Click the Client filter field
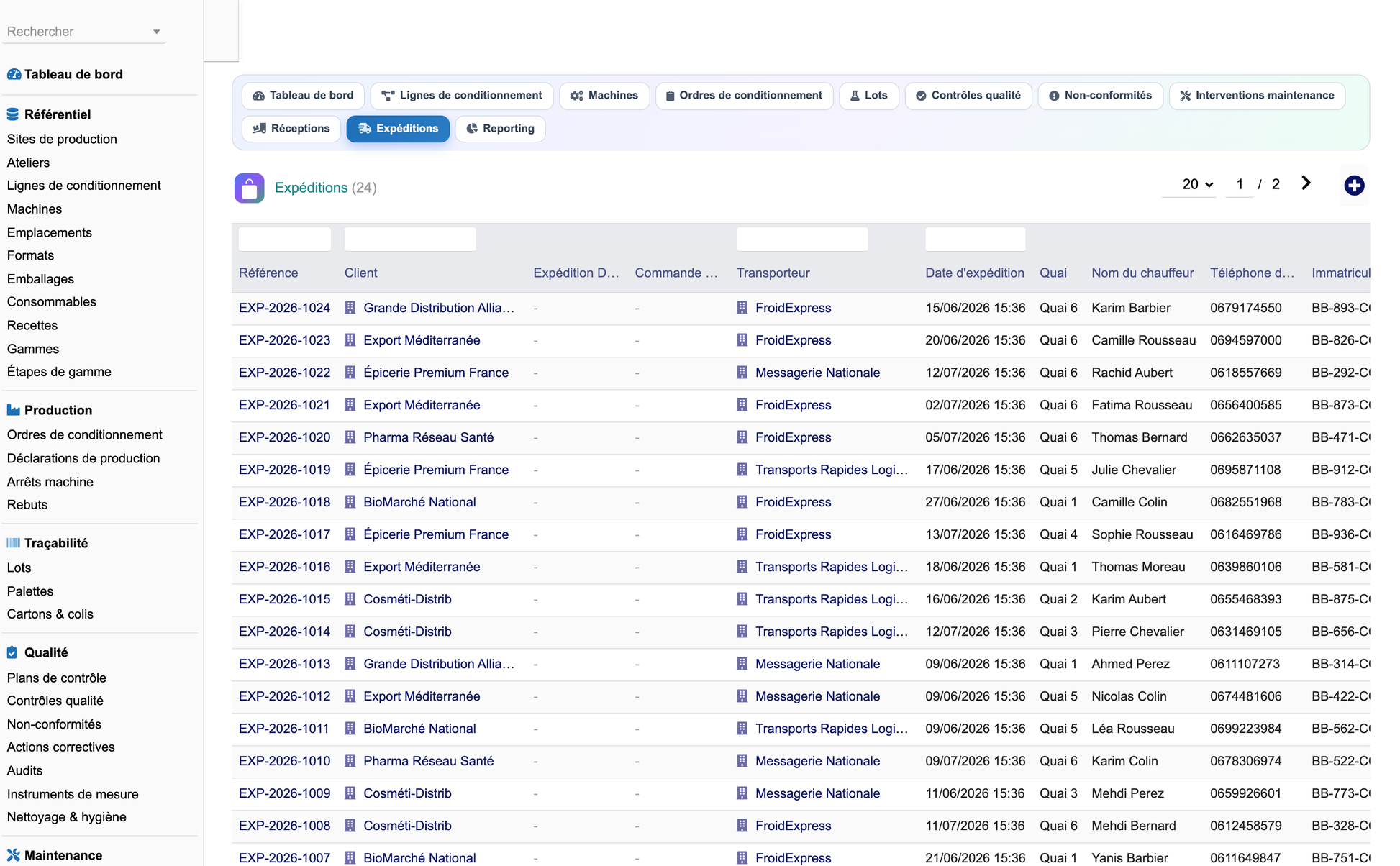Image resolution: width=1400 pixels, height=866 pixels. [410, 239]
